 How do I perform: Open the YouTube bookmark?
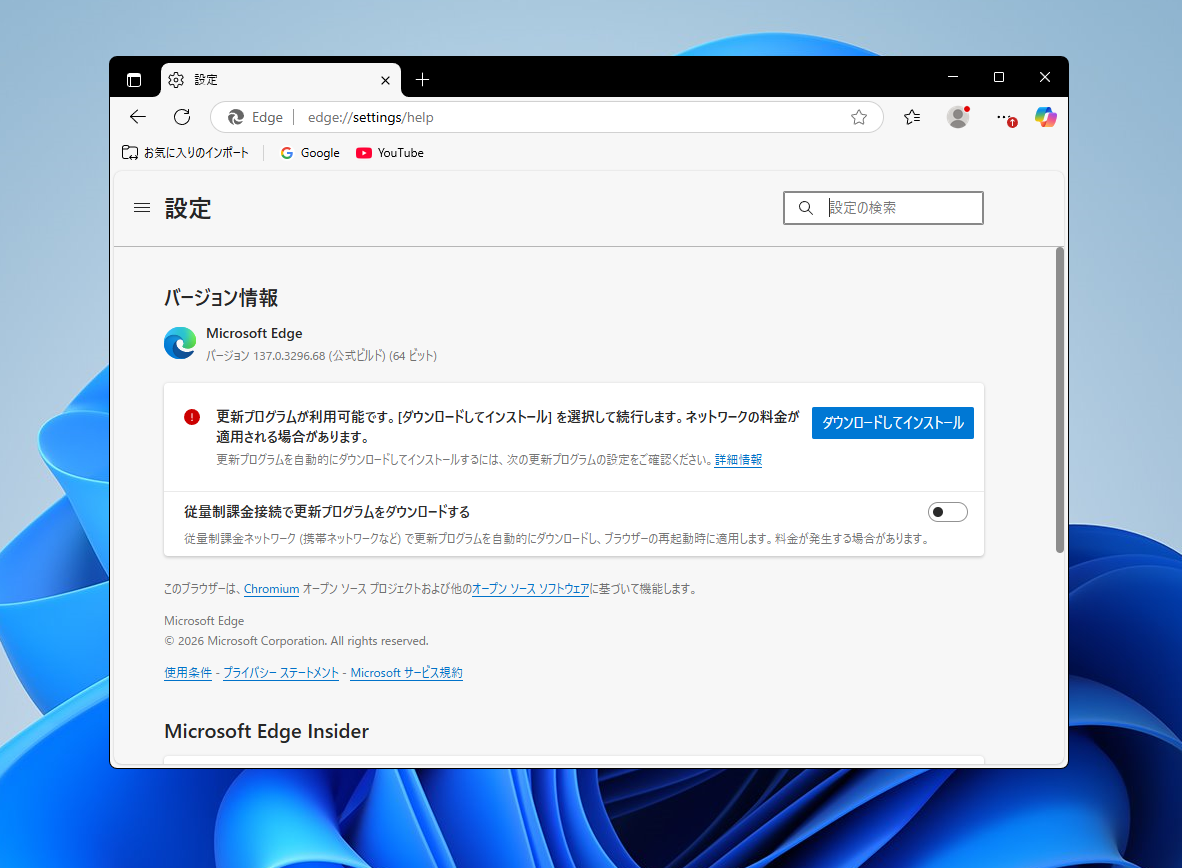390,152
